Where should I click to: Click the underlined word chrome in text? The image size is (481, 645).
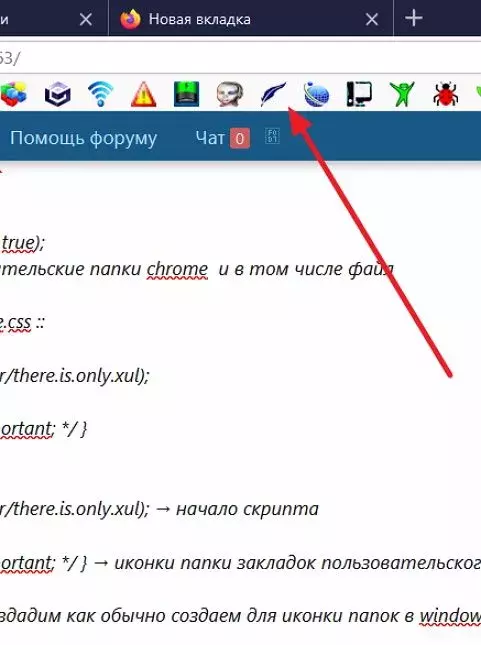[177, 269]
